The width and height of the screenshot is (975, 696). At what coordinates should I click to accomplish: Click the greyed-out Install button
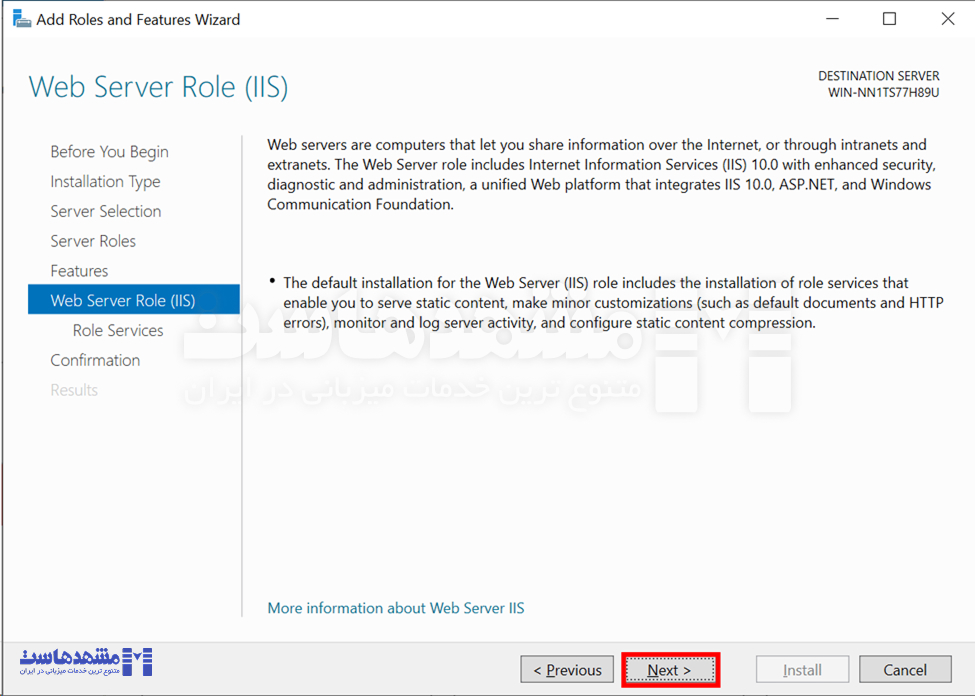tap(802, 670)
